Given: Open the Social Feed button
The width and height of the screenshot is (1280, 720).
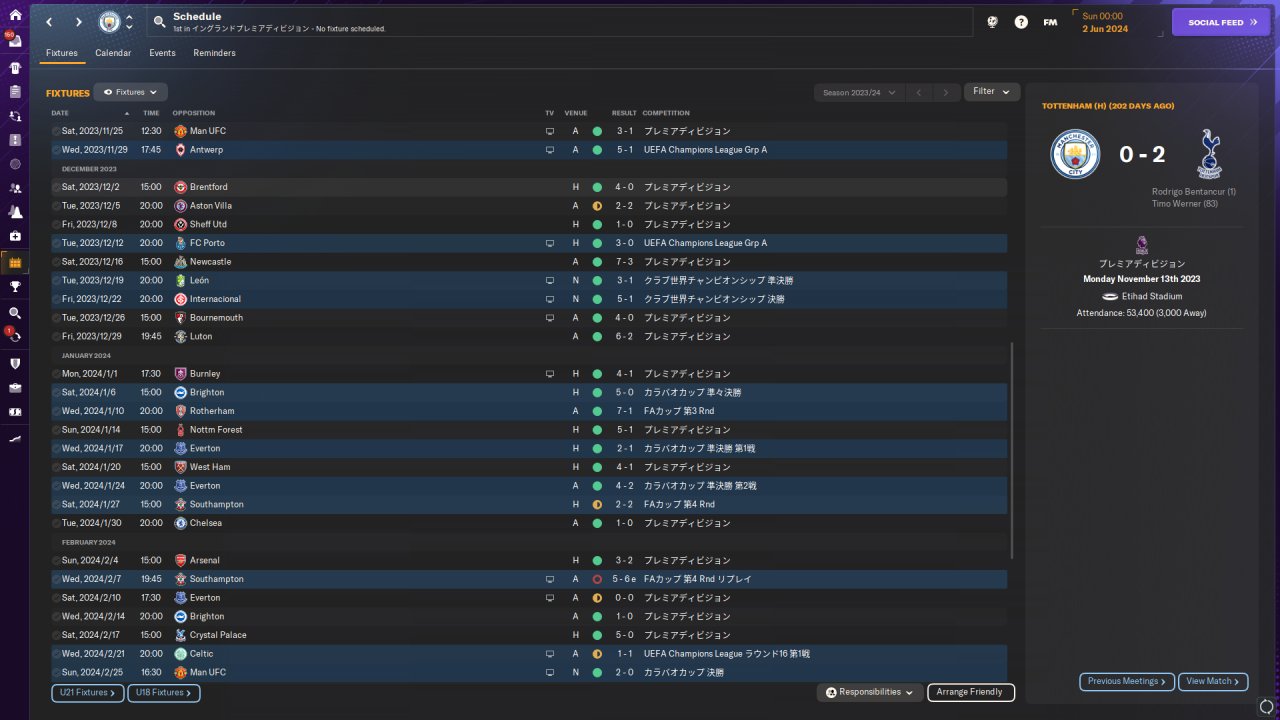Looking at the screenshot, I should [1220, 22].
